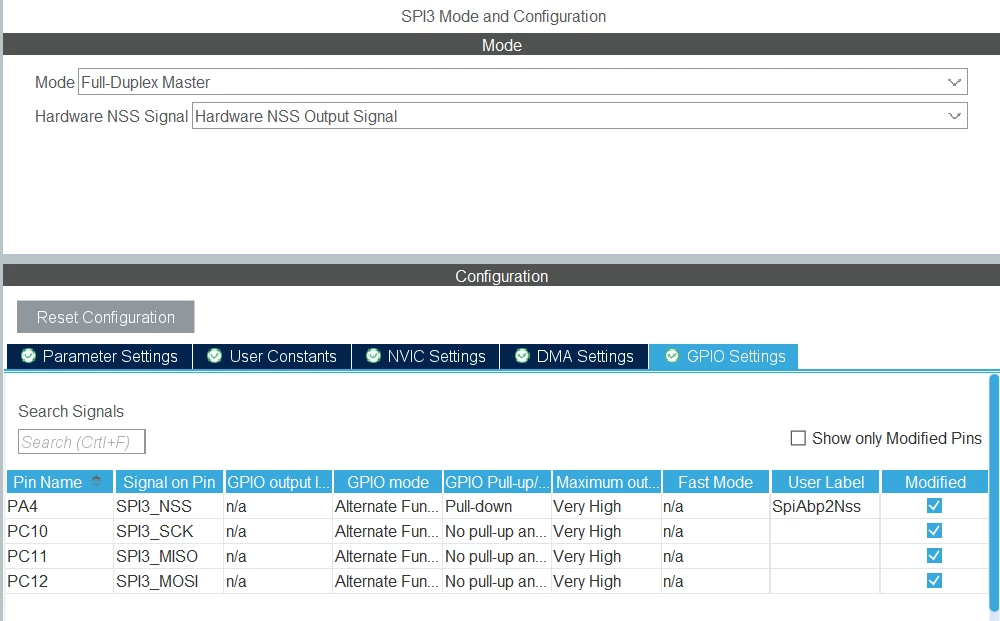Click the sort arrow icon in Pin Name header
This screenshot has height=621, width=1000.
(96, 481)
